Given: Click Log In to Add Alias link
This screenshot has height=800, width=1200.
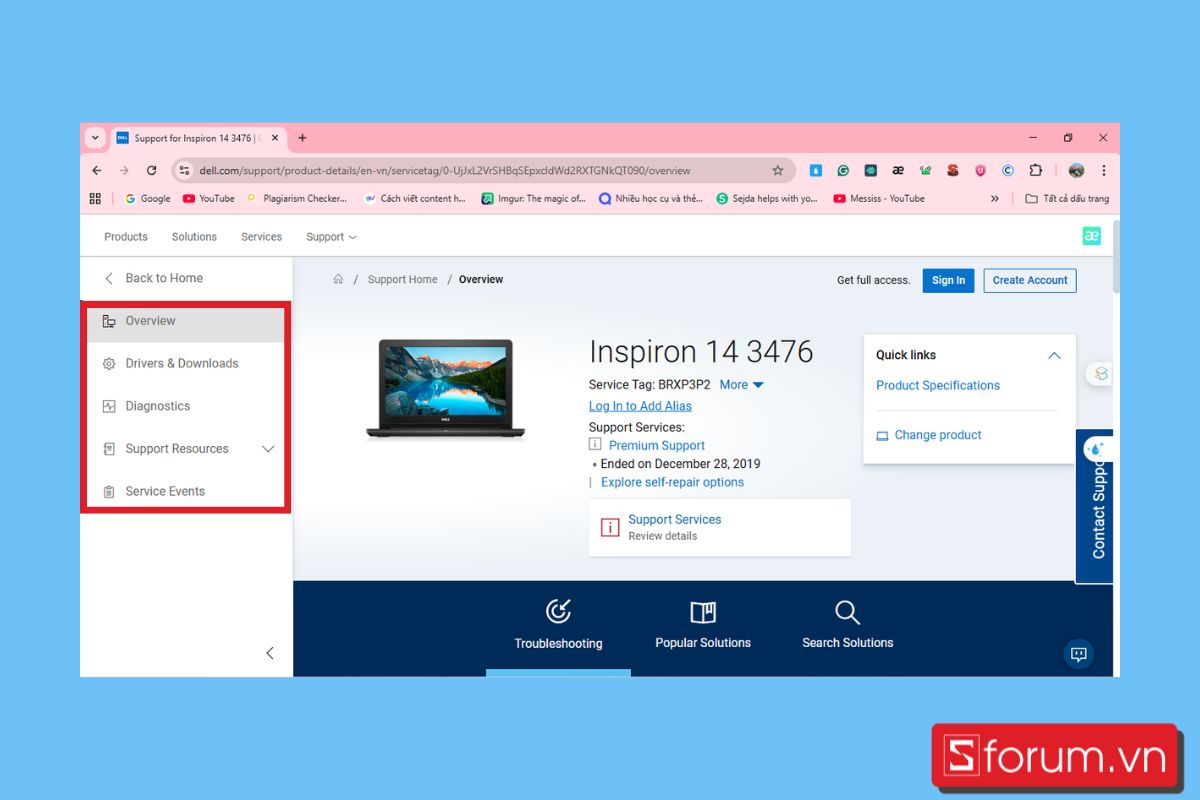Looking at the screenshot, I should tap(640, 406).
